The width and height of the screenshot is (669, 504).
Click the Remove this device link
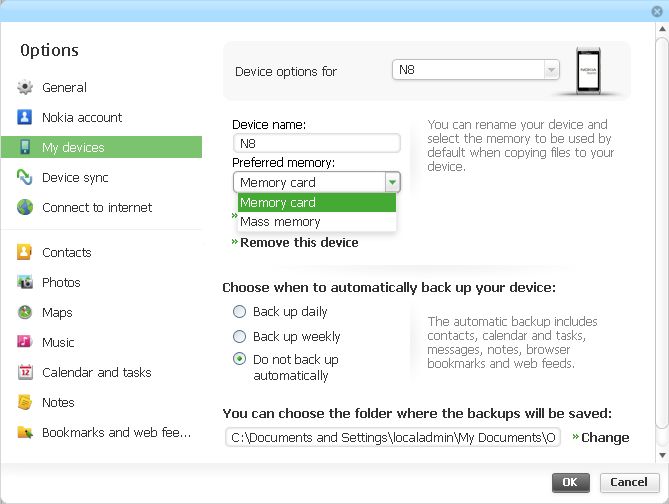tap(299, 242)
